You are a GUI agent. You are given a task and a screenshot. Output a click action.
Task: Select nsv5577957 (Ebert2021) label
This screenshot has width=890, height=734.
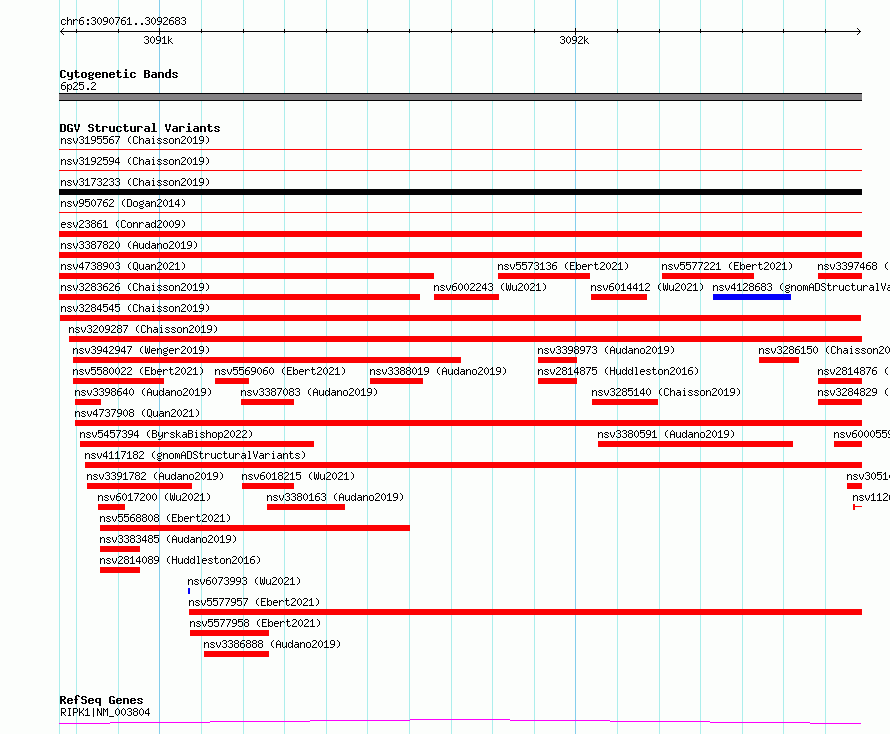[x=254, y=602]
